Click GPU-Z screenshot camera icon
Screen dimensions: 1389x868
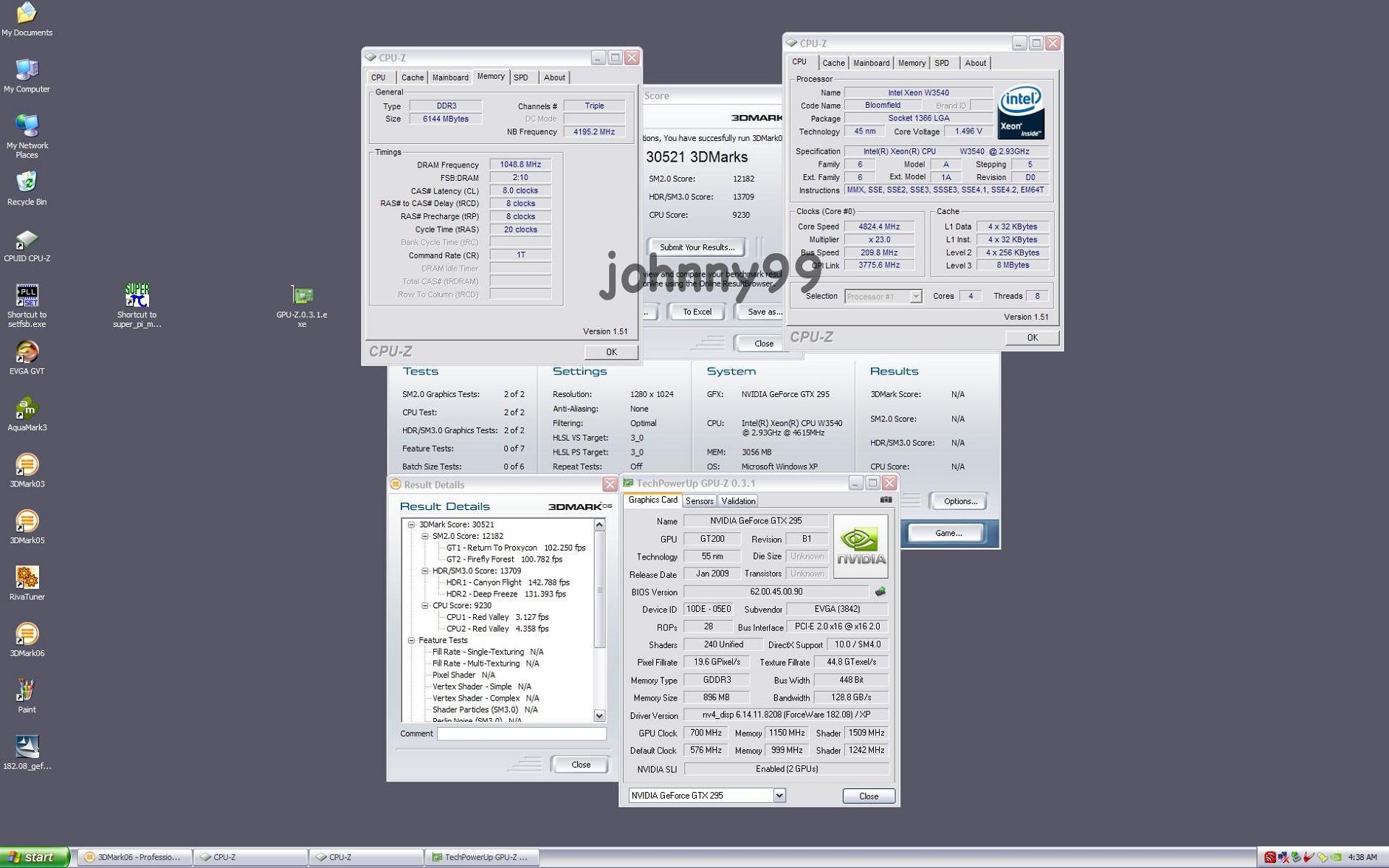pyautogui.click(x=886, y=500)
